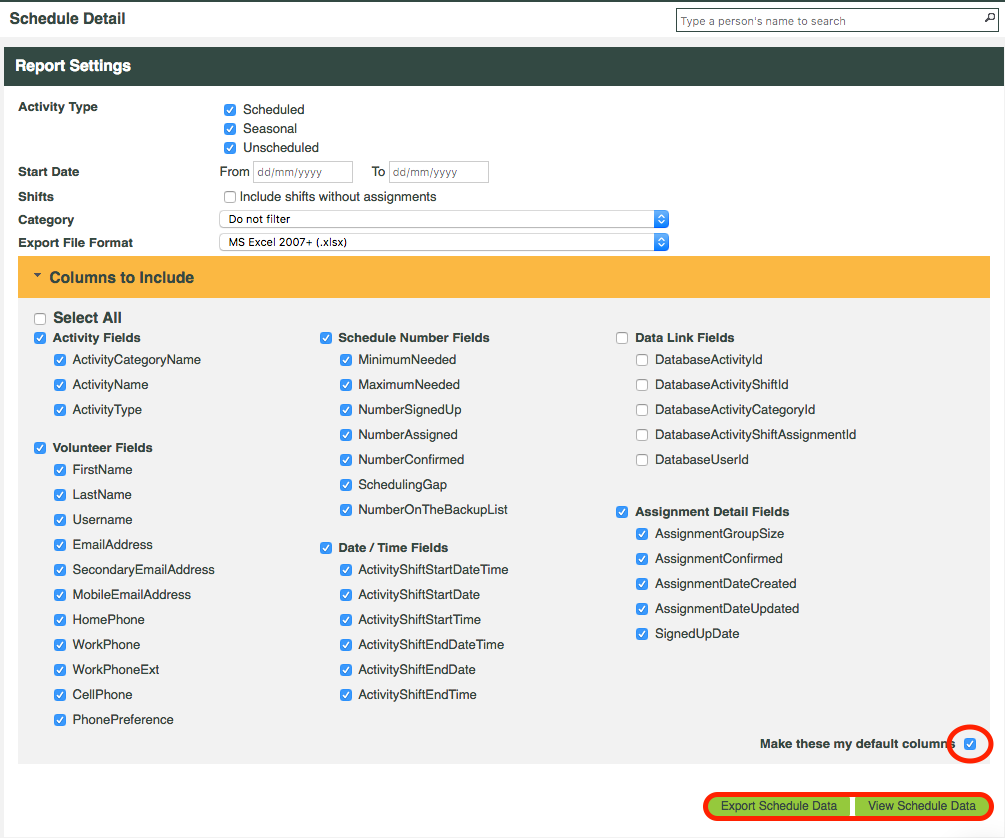This screenshot has width=1005, height=838.
Task: Uncheck MinimumNeeded column
Action: point(345,360)
